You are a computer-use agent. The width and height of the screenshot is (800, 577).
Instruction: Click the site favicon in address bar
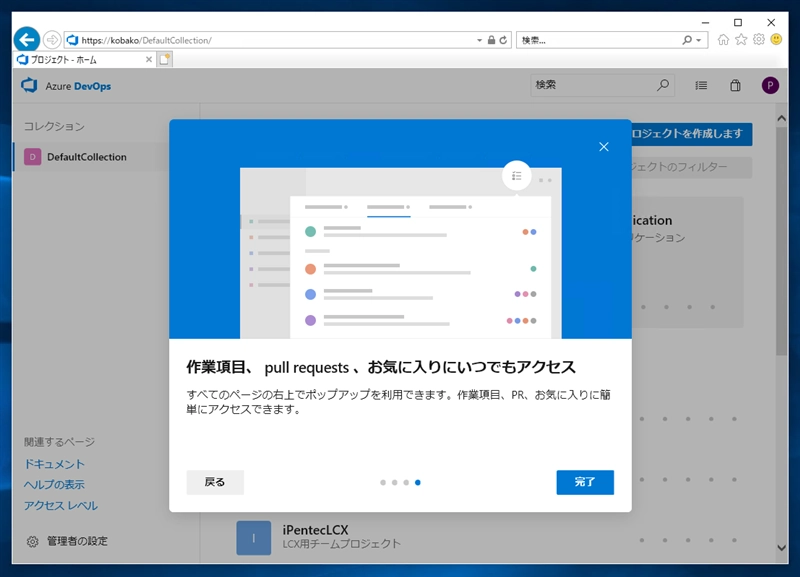tap(73, 40)
